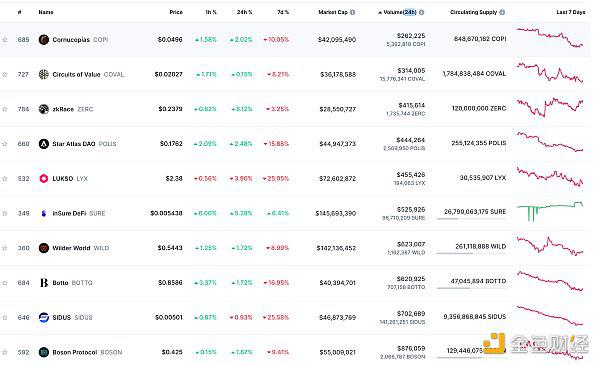Sort table by Price column header

click(176, 12)
